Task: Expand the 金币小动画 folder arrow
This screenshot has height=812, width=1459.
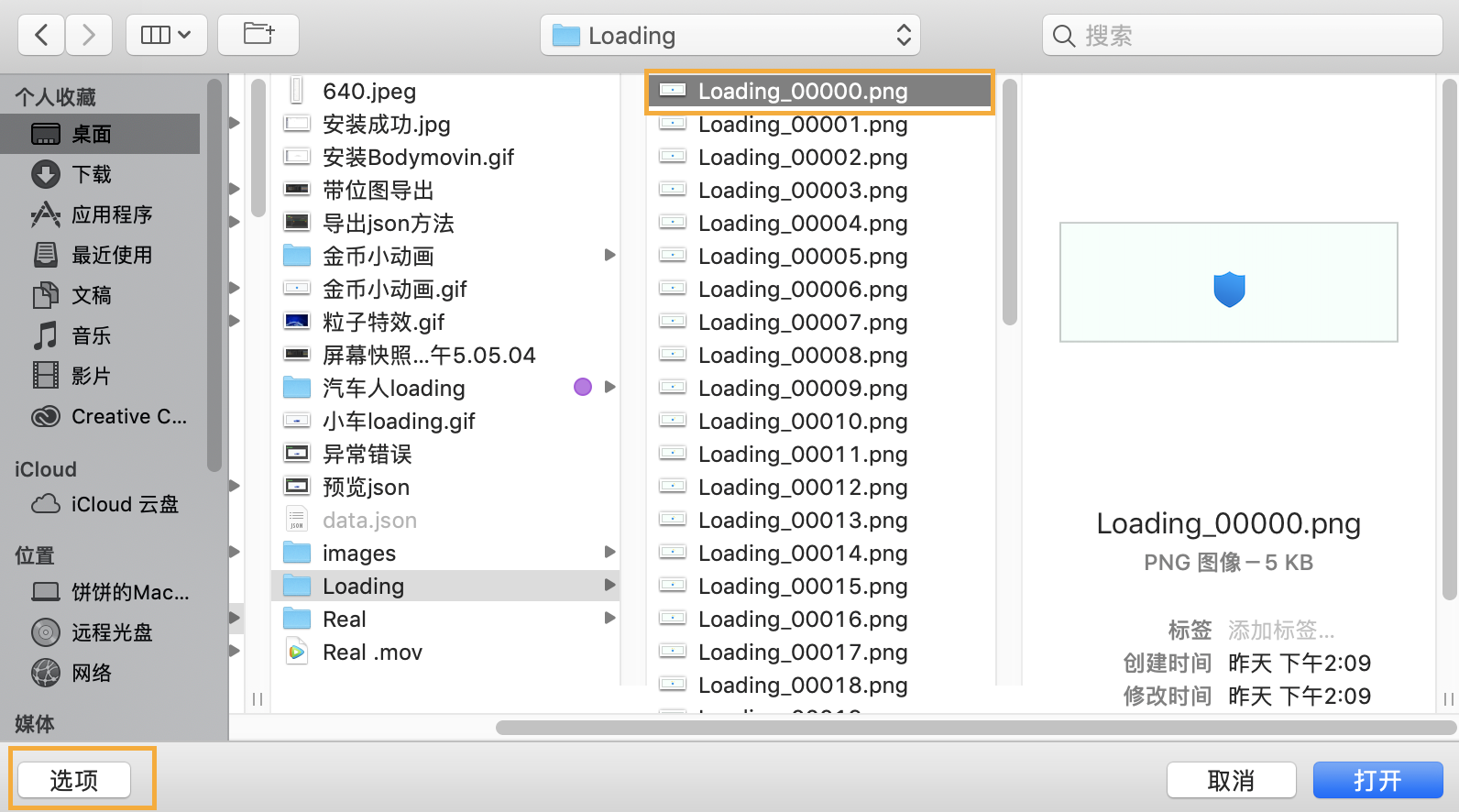Action: tap(609, 255)
